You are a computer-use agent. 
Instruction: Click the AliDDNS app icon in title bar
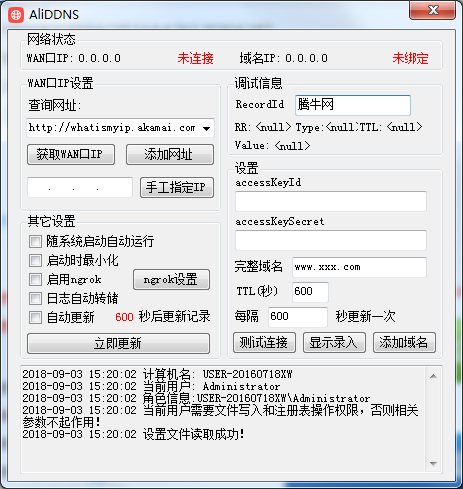click(16, 15)
